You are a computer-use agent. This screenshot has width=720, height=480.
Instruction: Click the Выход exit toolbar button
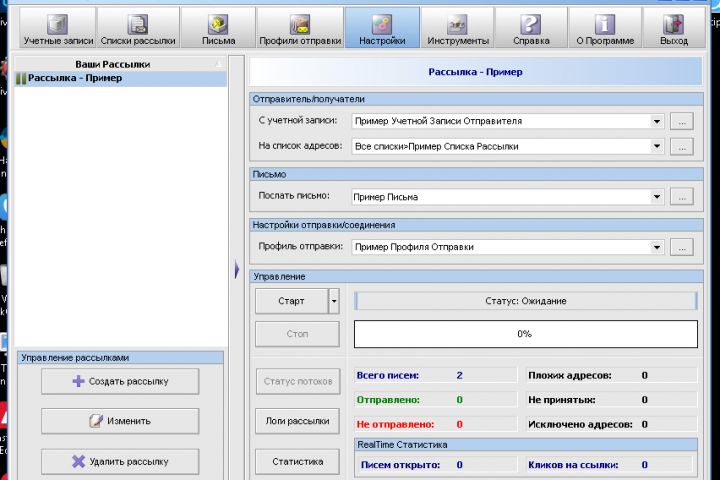tap(674, 28)
